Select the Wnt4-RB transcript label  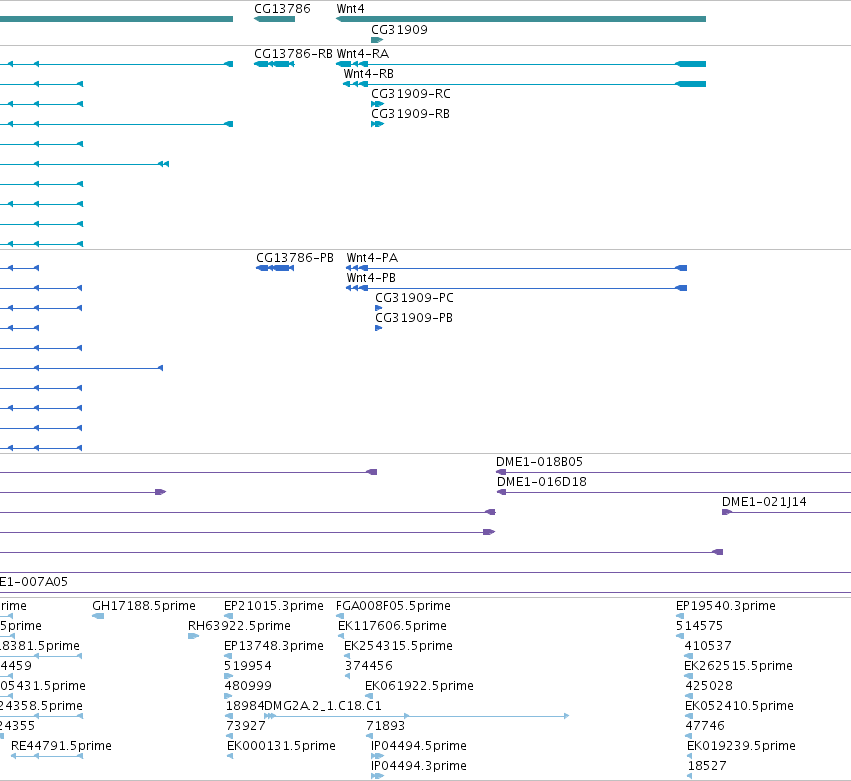tap(369, 74)
